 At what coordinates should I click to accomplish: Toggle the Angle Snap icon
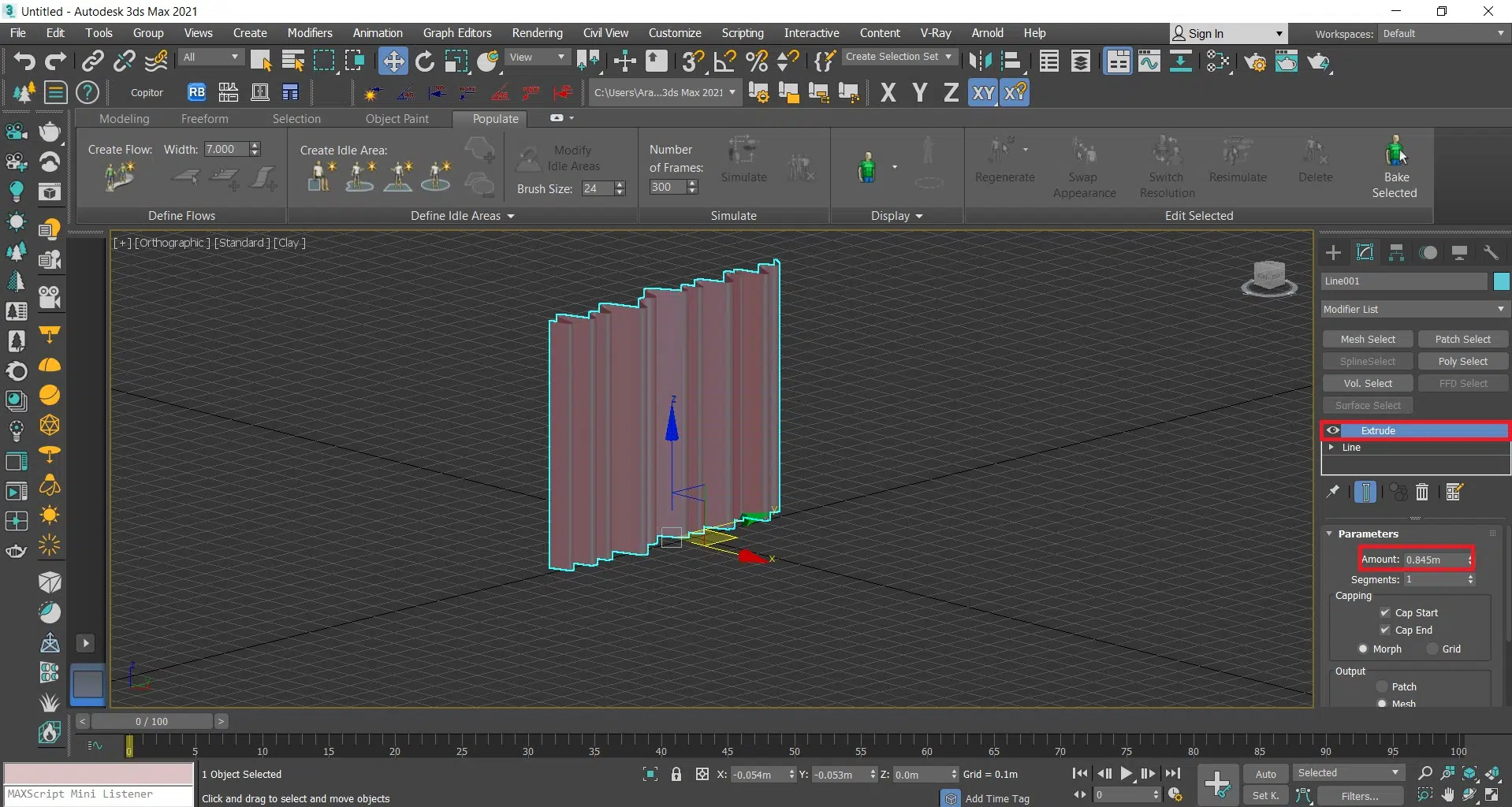click(x=724, y=61)
